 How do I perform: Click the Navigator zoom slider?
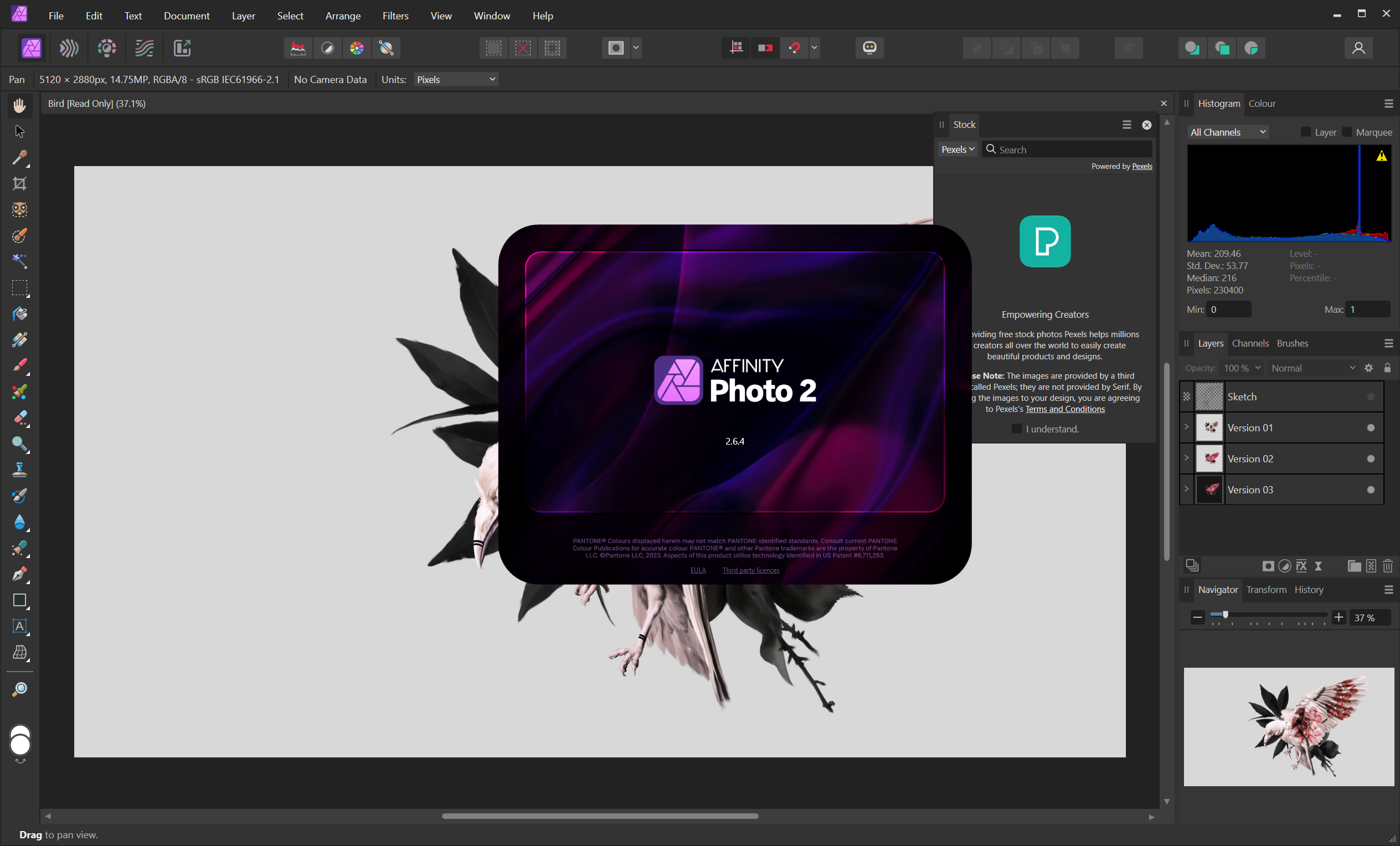tap(1226, 615)
